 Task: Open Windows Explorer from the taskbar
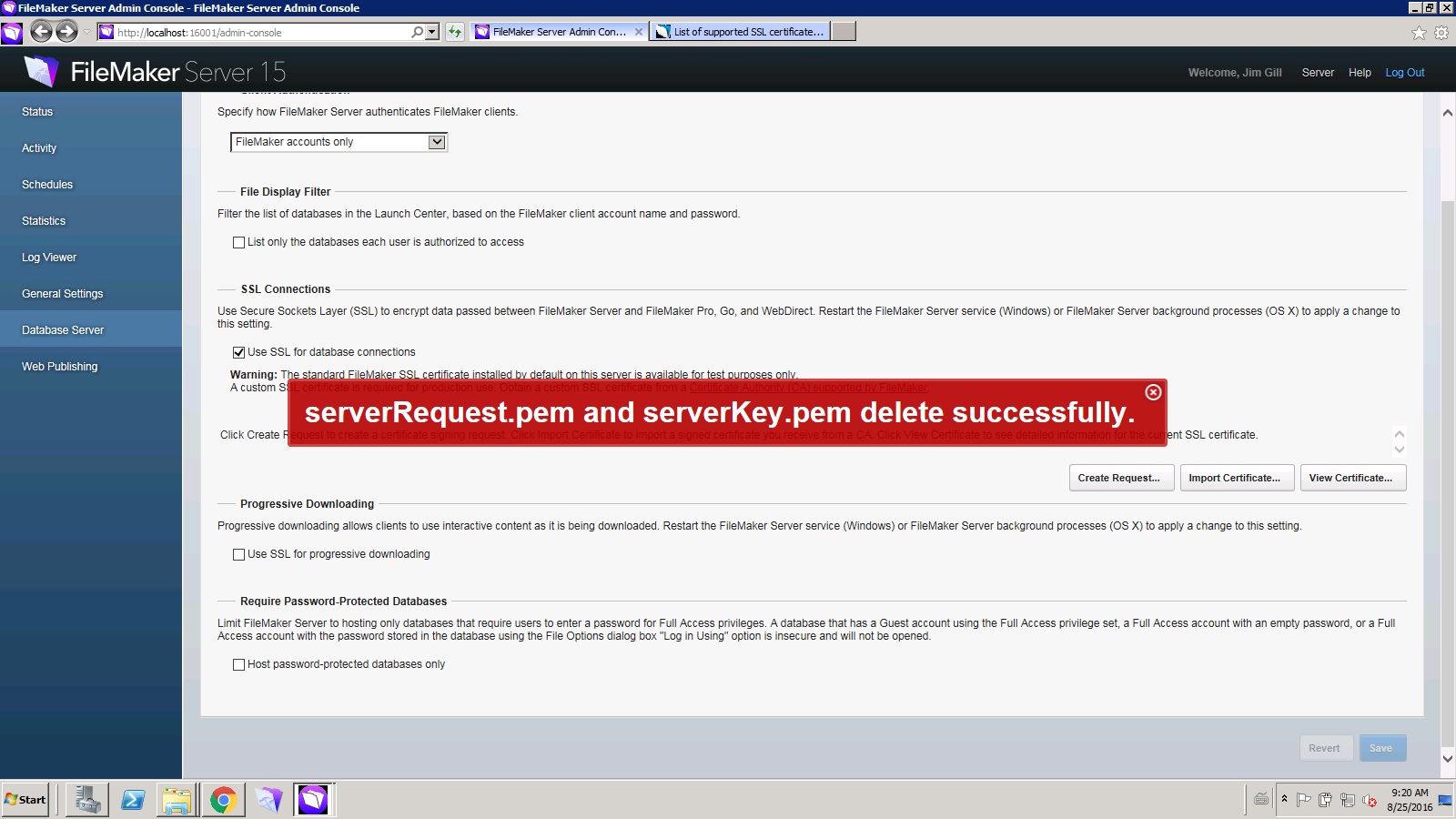(177, 800)
